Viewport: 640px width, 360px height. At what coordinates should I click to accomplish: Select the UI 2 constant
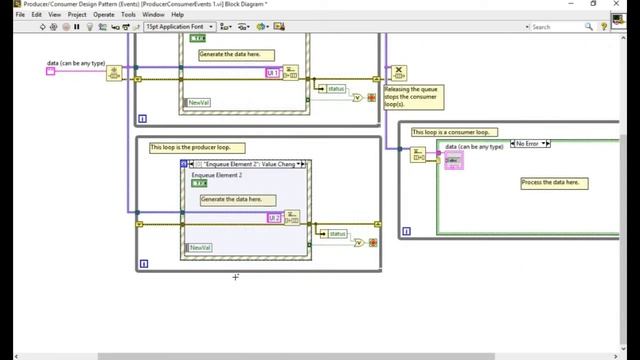click(x=274, y=218)
